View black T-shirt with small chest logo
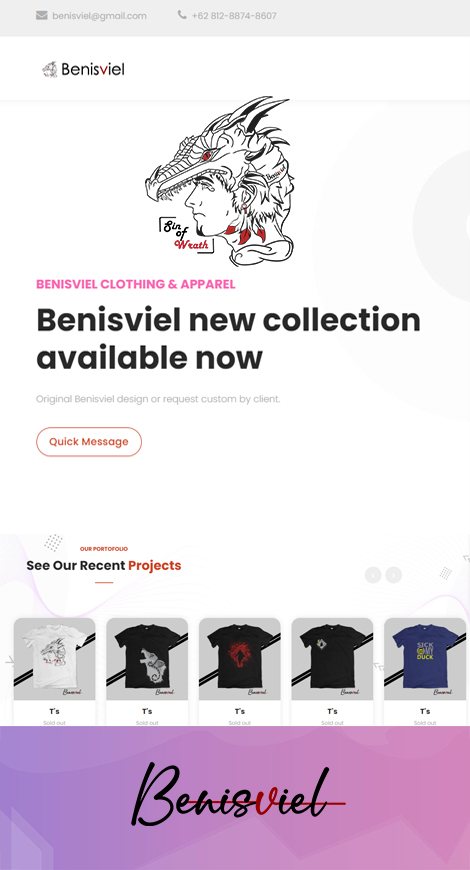Viewport: 470px width, 870px height. pos(332,659)
